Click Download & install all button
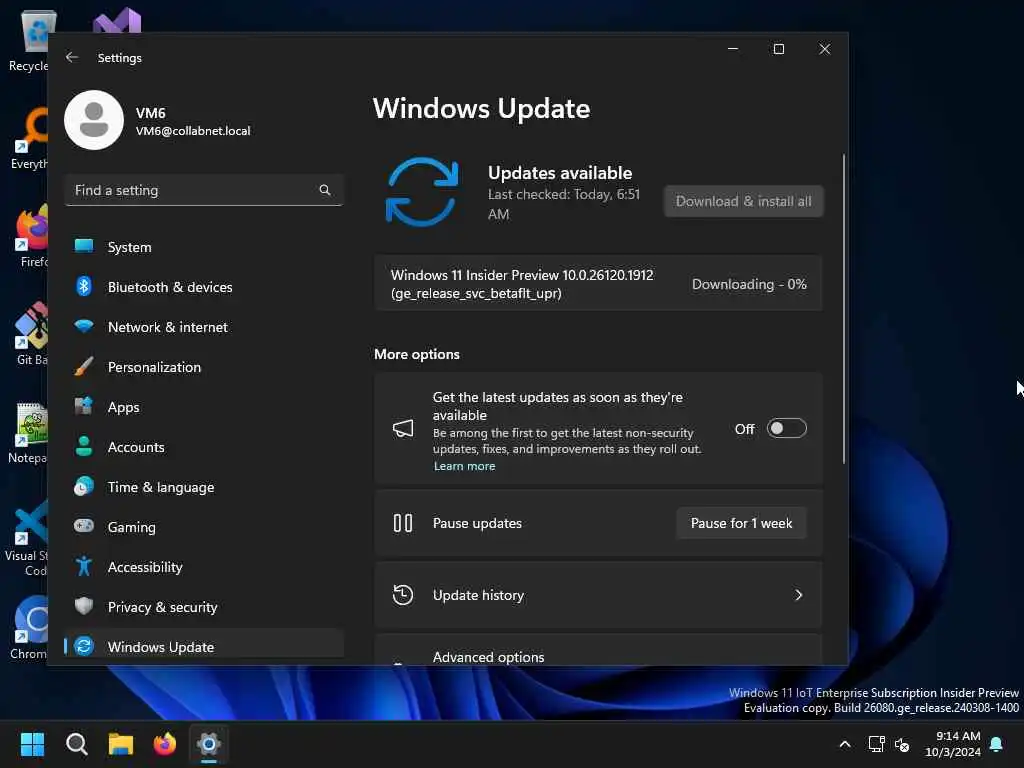Screen dimensions: 1024x768 (743, 201)
